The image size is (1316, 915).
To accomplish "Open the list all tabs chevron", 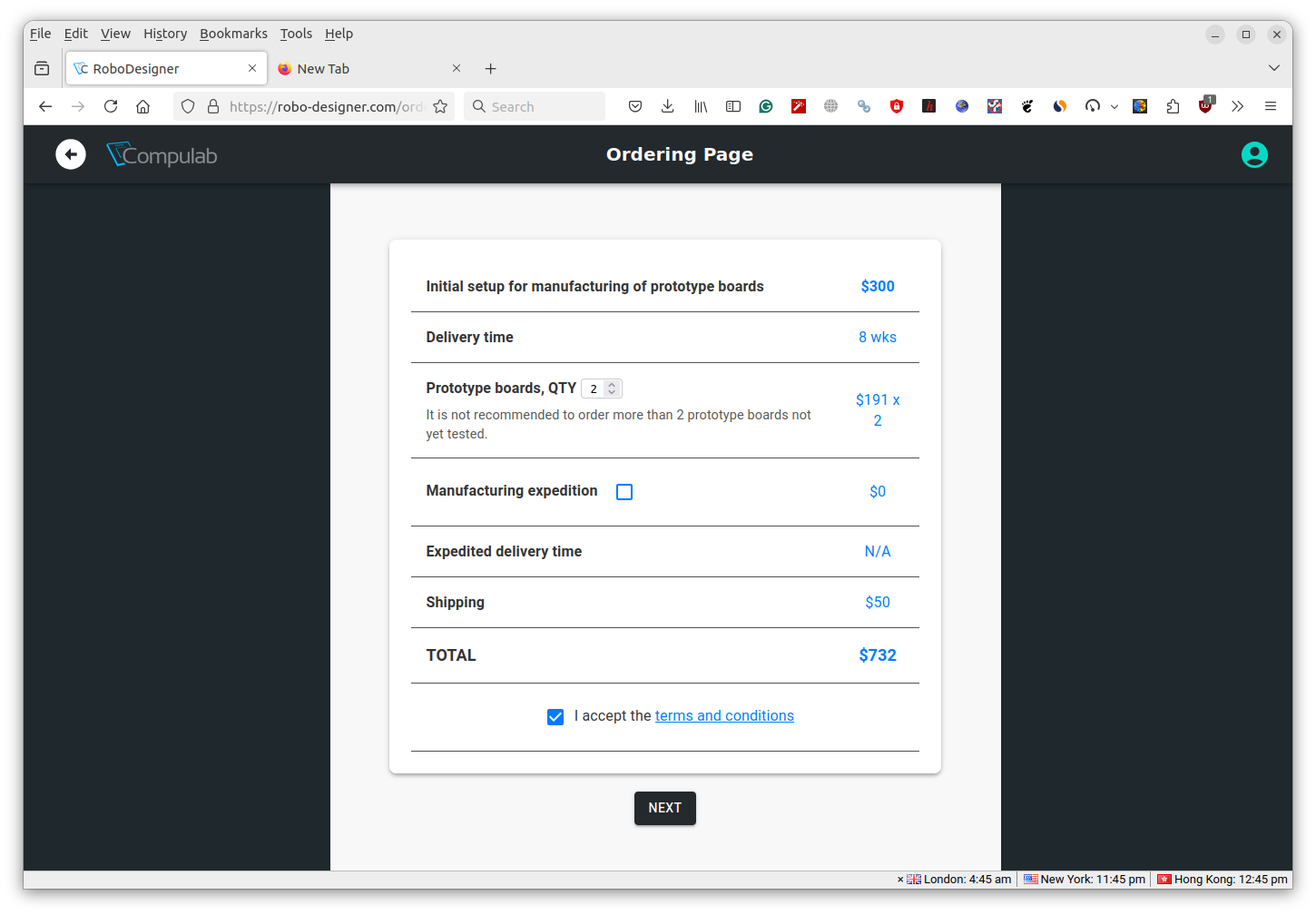I will click(1274, 68).
